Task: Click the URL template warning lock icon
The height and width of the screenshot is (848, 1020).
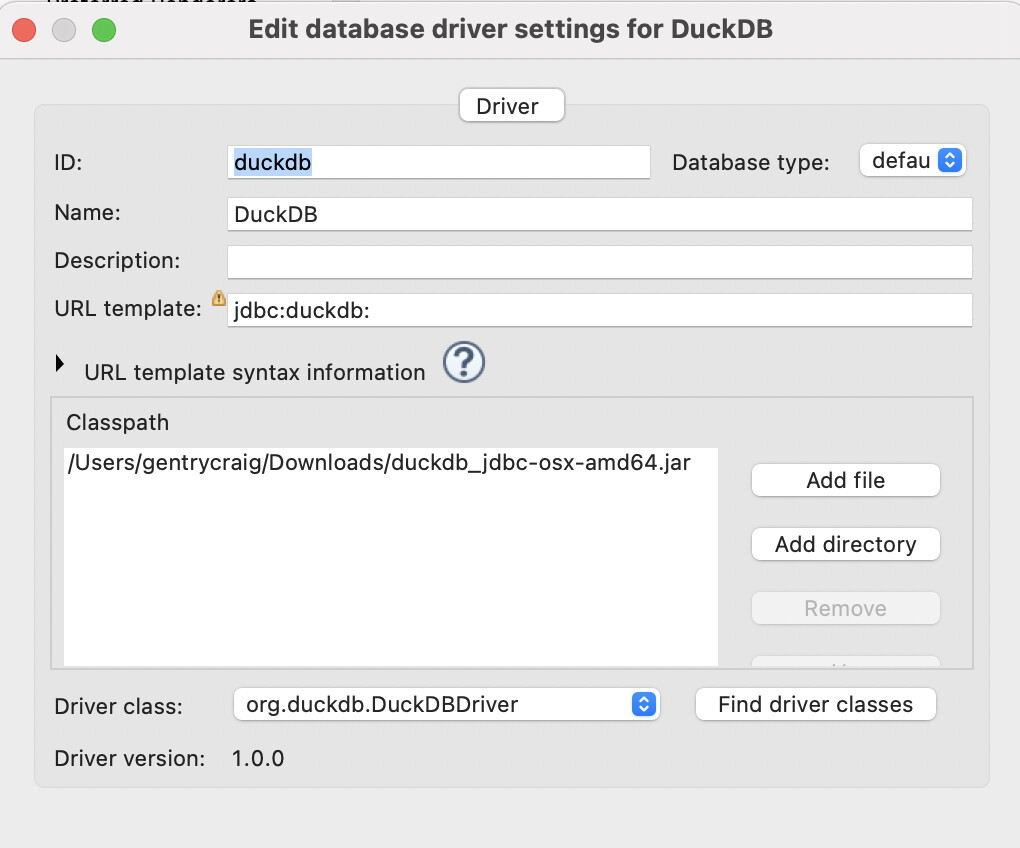Action: point(219,298)
